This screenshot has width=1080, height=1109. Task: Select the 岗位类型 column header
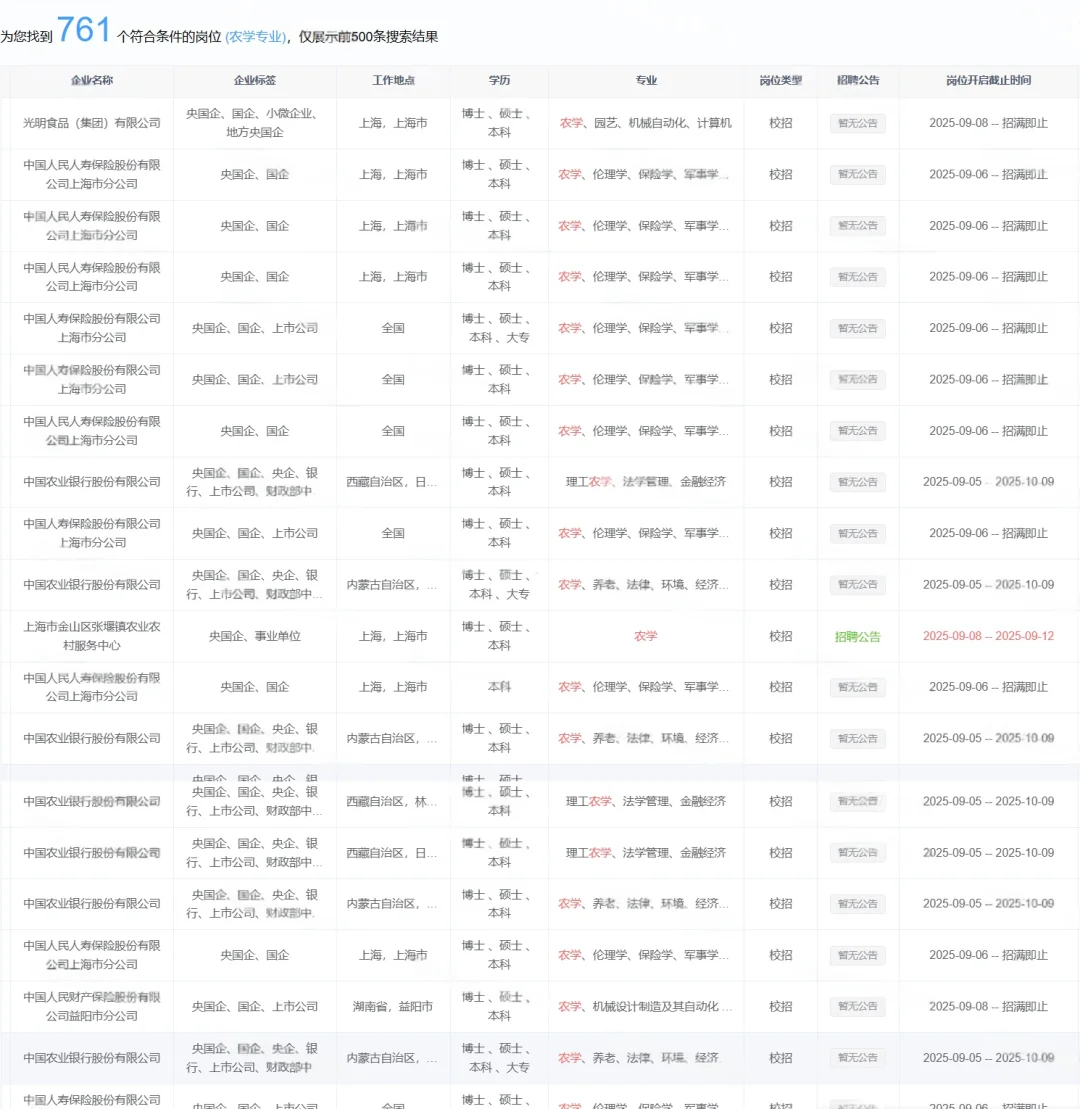[x=781, y=80]
